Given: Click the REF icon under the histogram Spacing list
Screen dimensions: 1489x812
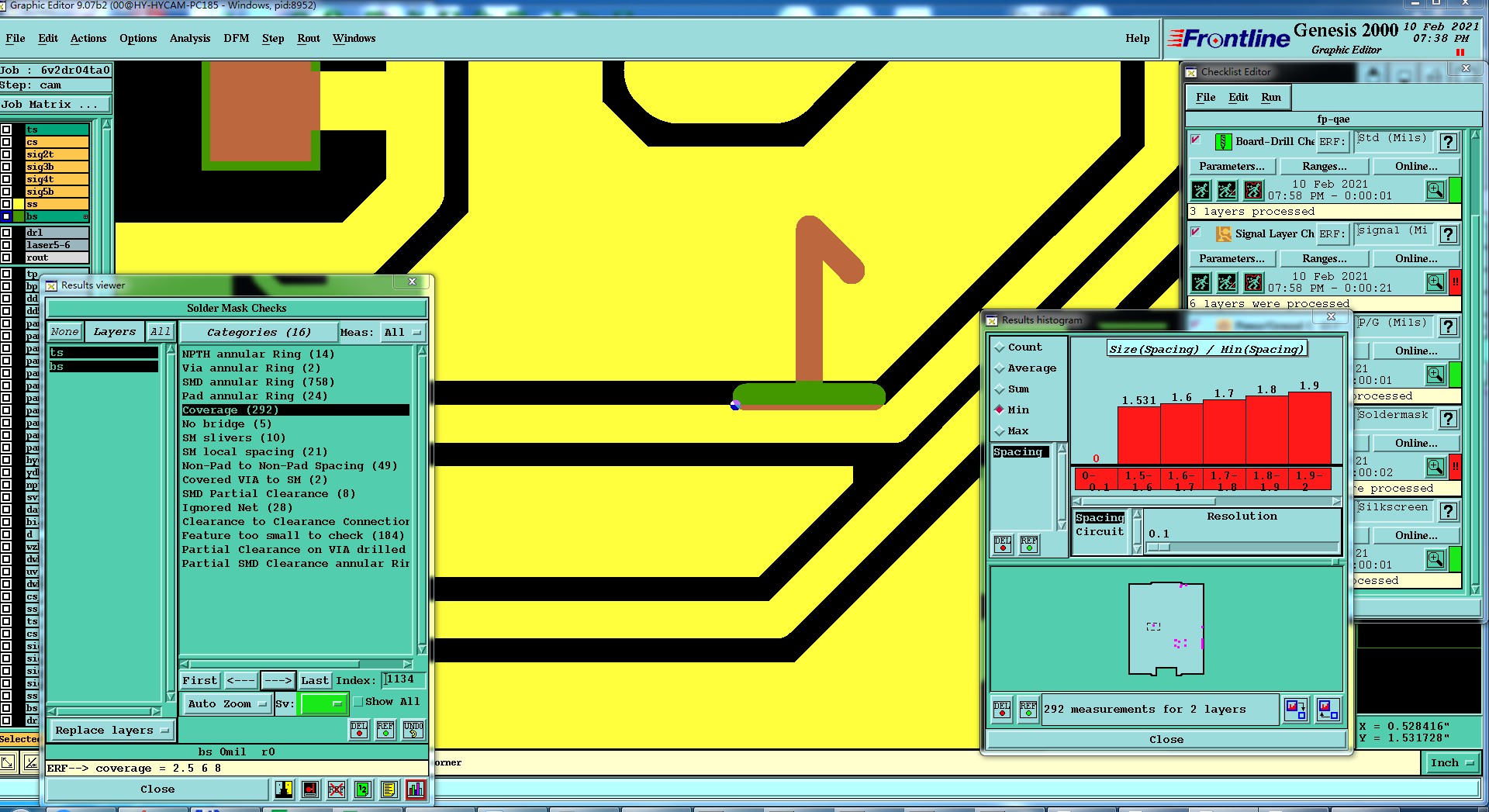Looking at the screenshot, I should click(x=1029, y=544).
